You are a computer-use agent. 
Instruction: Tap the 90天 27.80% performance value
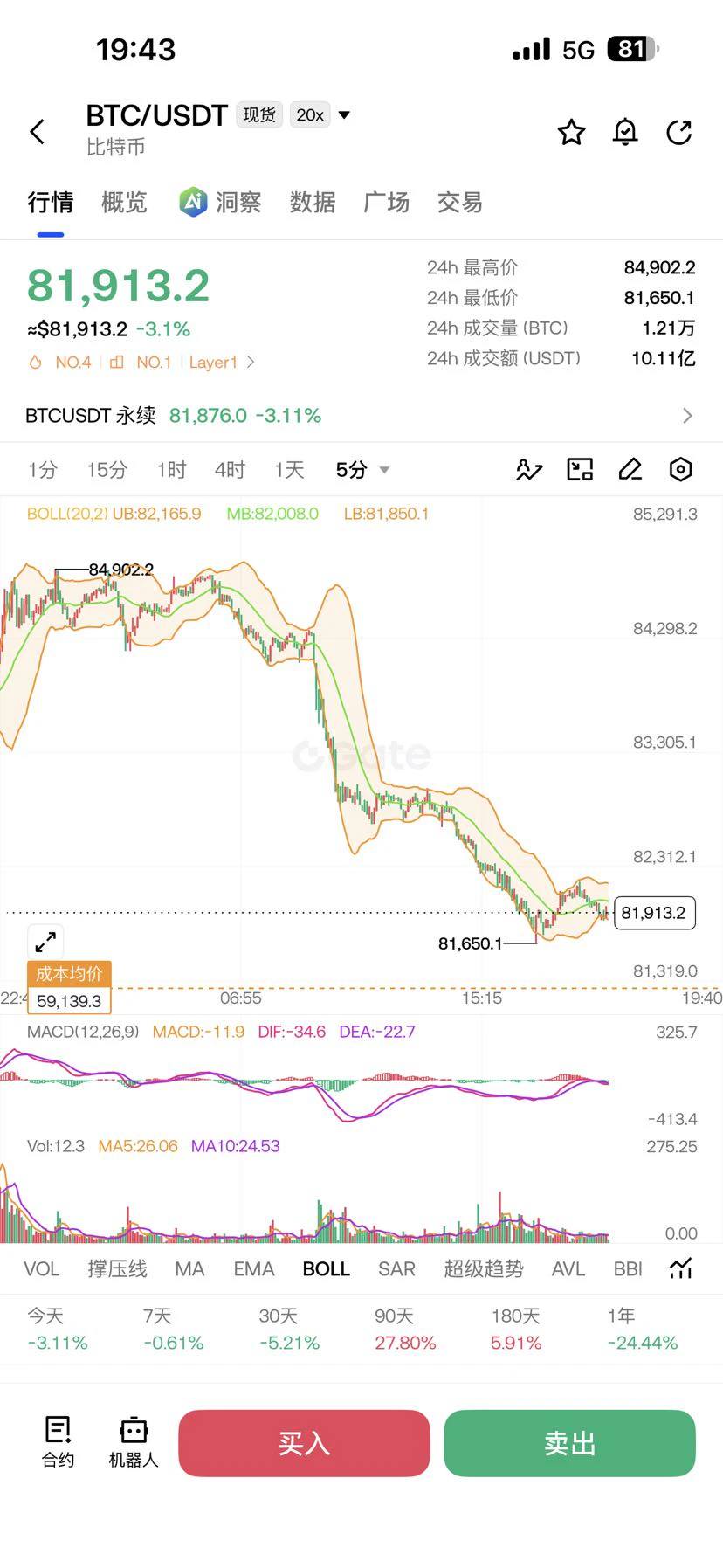[x=405, y=1343]
